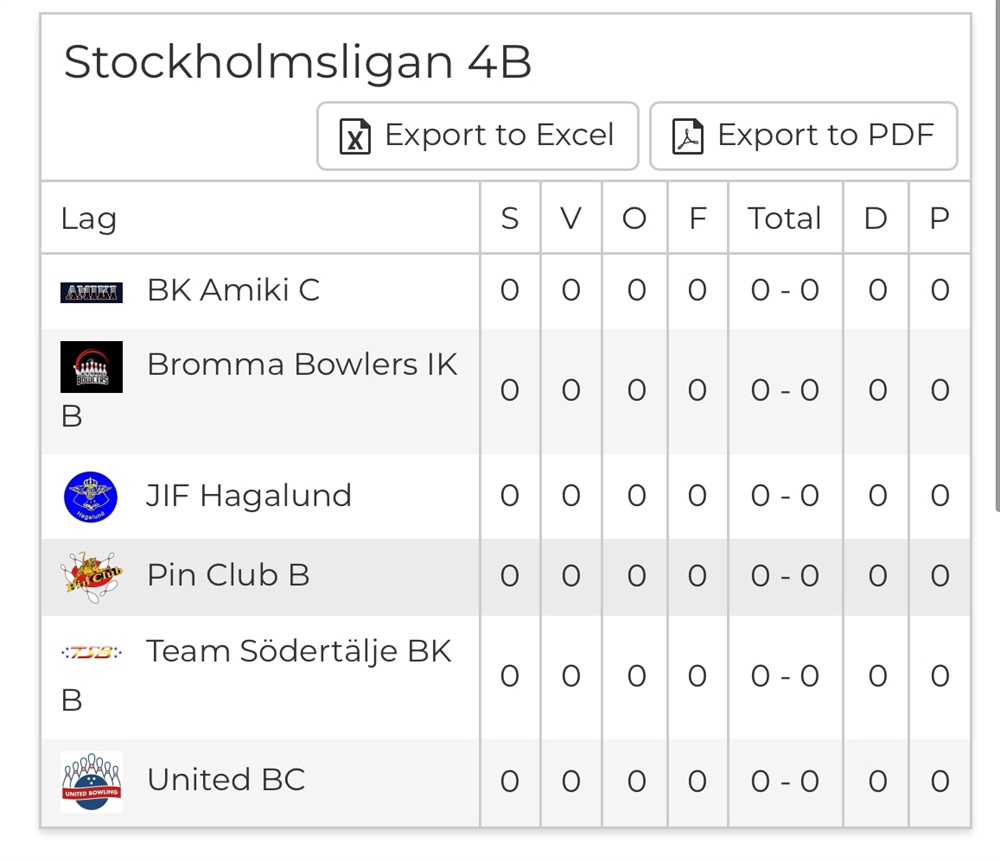This screenshot has height=861, width=1000.
Task: Click the Bromma Bowlers IK B logo
Action: coord(91,367)
